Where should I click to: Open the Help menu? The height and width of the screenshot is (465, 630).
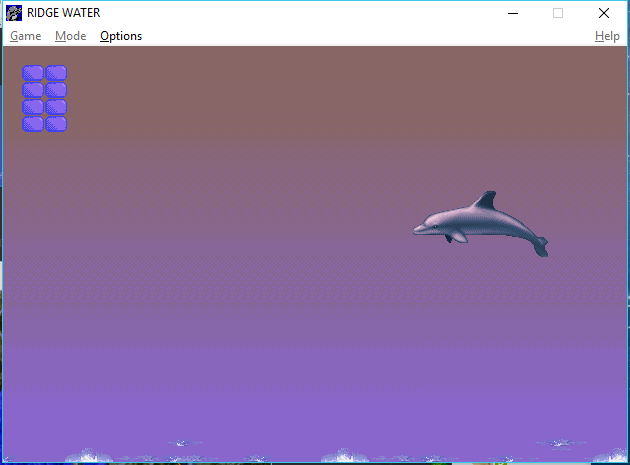tap(607, 36)
